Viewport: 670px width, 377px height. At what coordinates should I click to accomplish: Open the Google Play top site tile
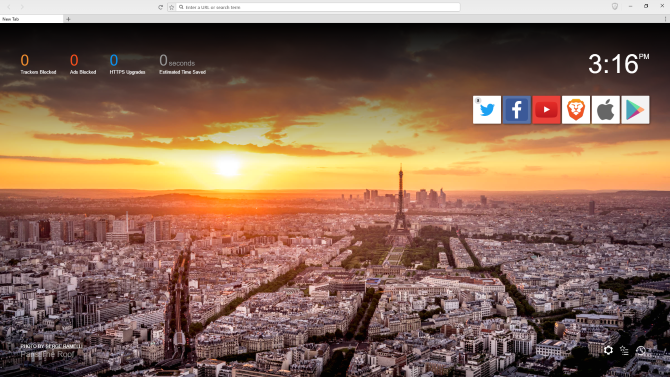point(635,110)
